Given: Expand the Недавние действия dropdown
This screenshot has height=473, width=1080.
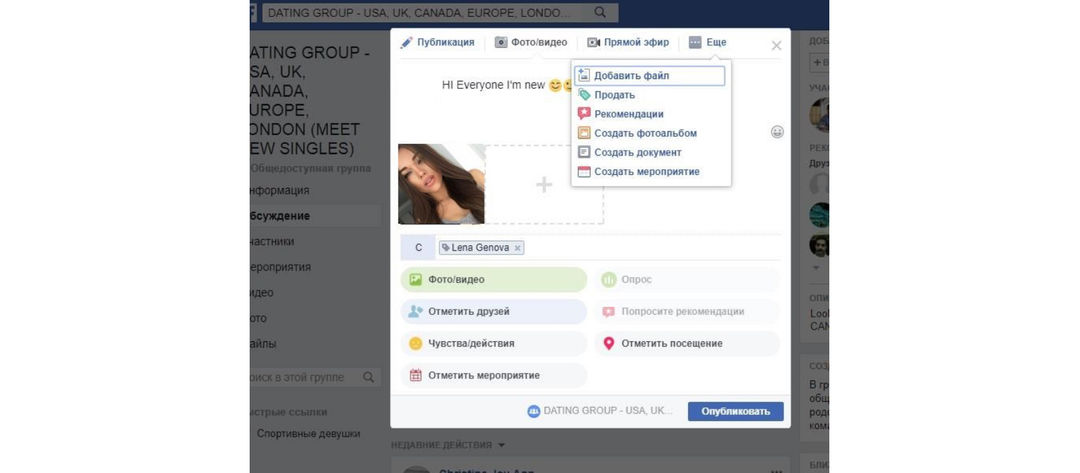Looking at the screenshot, I should coord(448,445).
